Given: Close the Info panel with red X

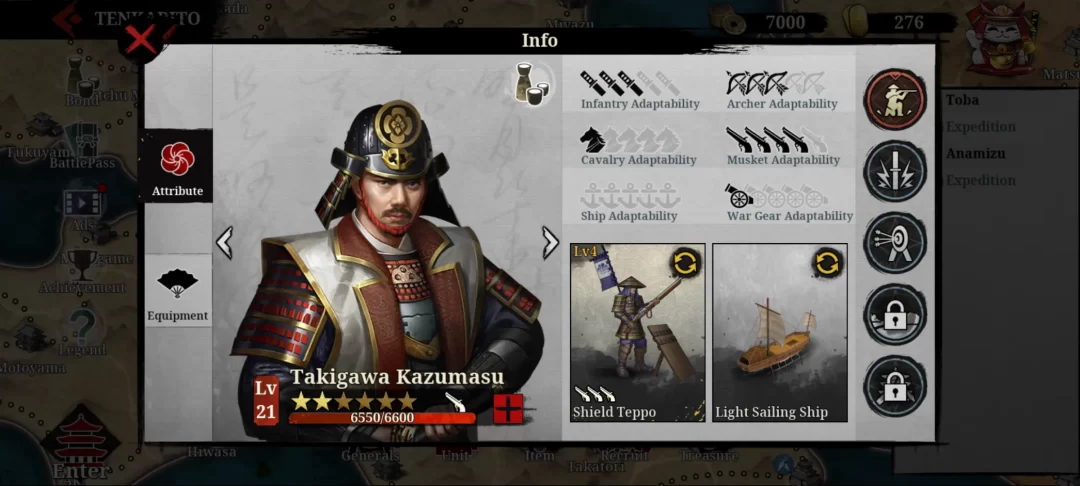Looking at the screenshot, I should tap(142, 41).
